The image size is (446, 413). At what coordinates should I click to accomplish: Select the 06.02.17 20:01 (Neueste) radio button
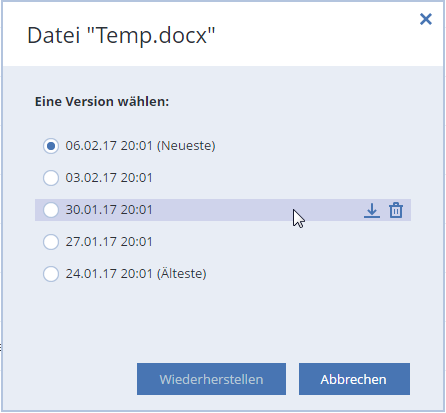(51, 146)
